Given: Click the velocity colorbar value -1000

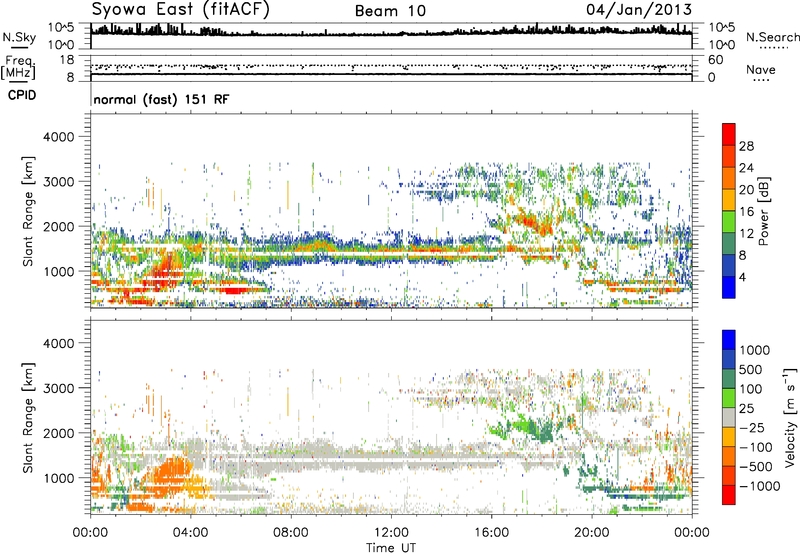Looking at the screenshot, I should coord(759,486).
